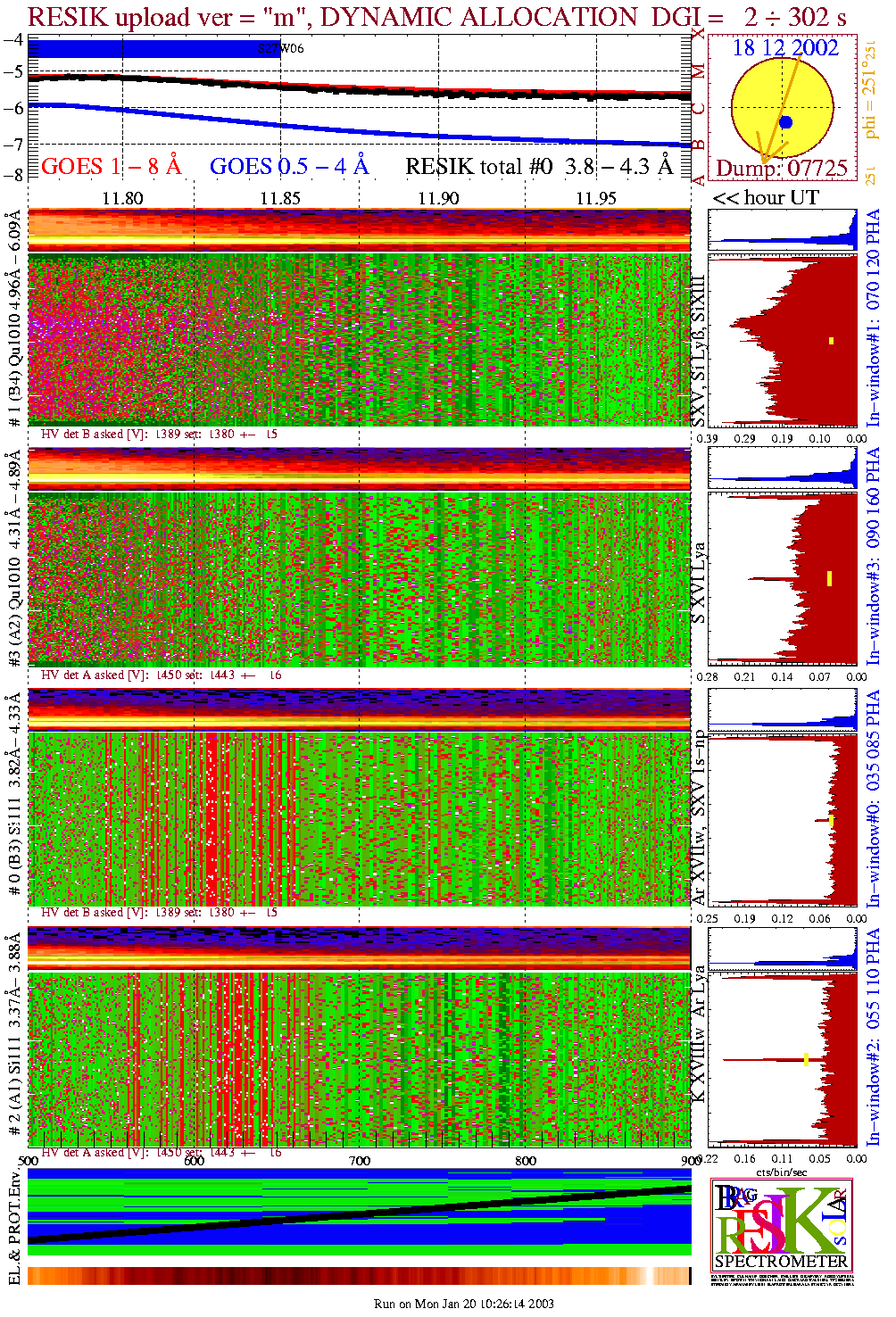Select the yellow solar disk diagram
Viewport: 896px width, 1317px height.
pyautogui.click(x=783, y=107)
